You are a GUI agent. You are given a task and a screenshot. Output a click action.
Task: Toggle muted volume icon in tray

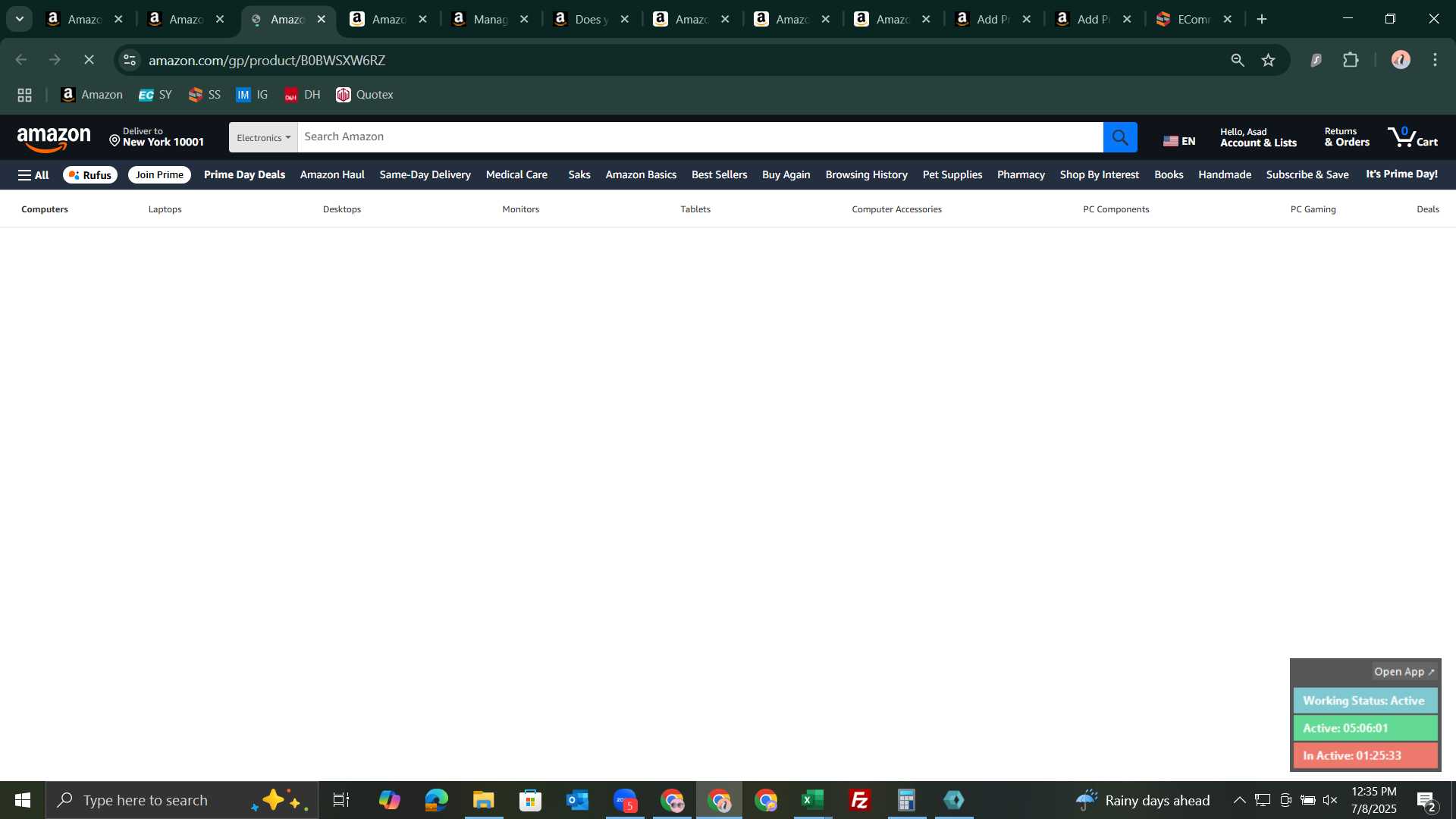pos(1330,800)
